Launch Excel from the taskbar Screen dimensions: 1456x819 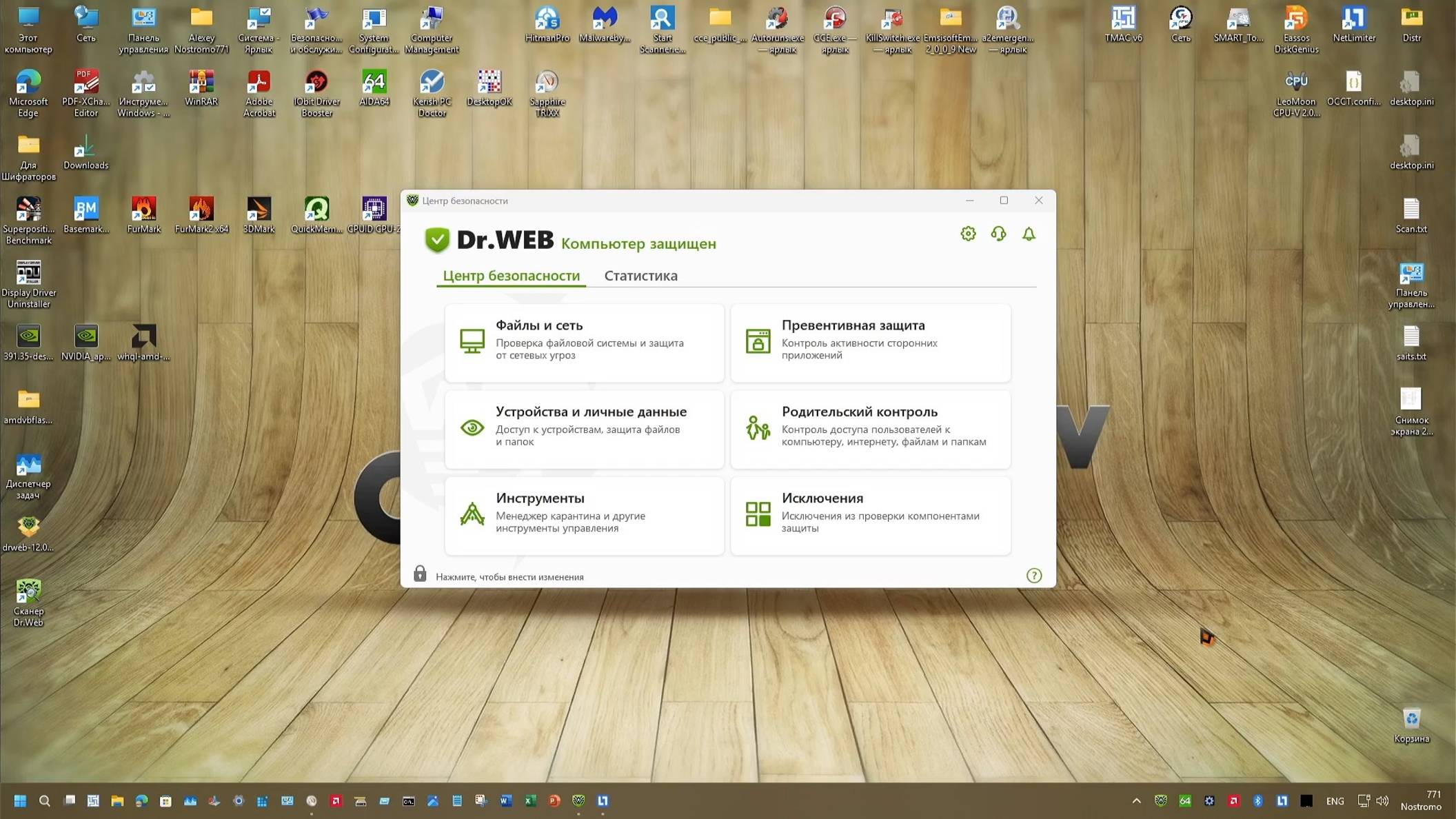[x=529, y=801]
